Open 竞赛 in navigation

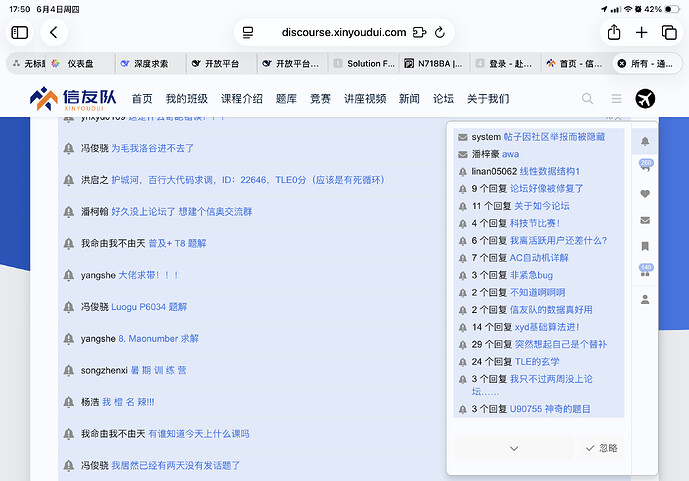320,99
